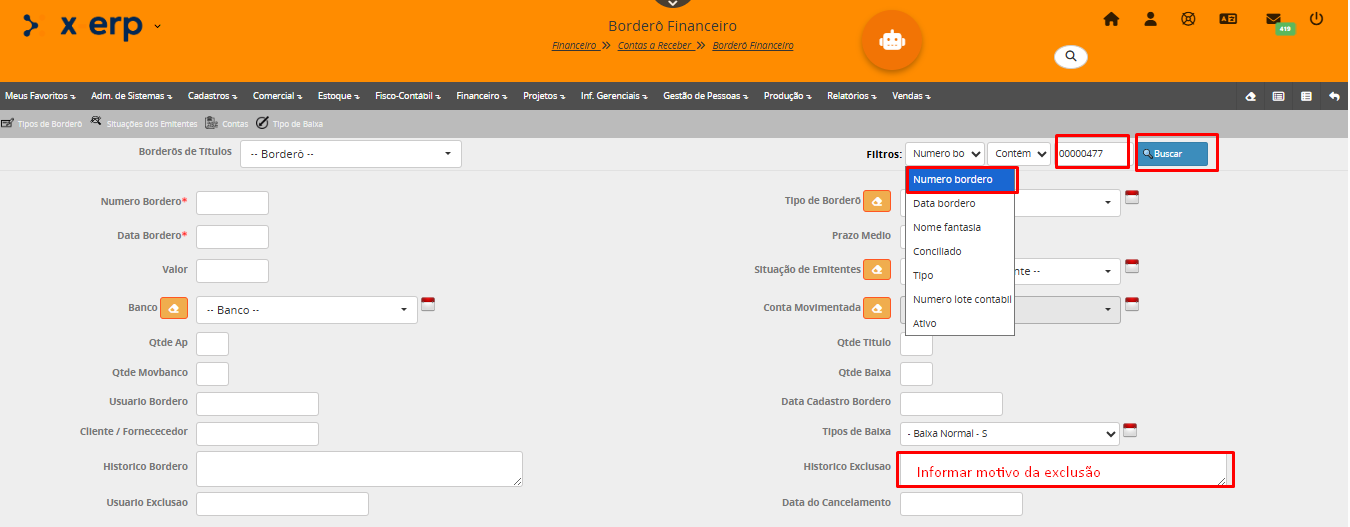Click the return arrow icon in toolbar
This screenshot has width=1350, height=527.
tap(1334, 96)
